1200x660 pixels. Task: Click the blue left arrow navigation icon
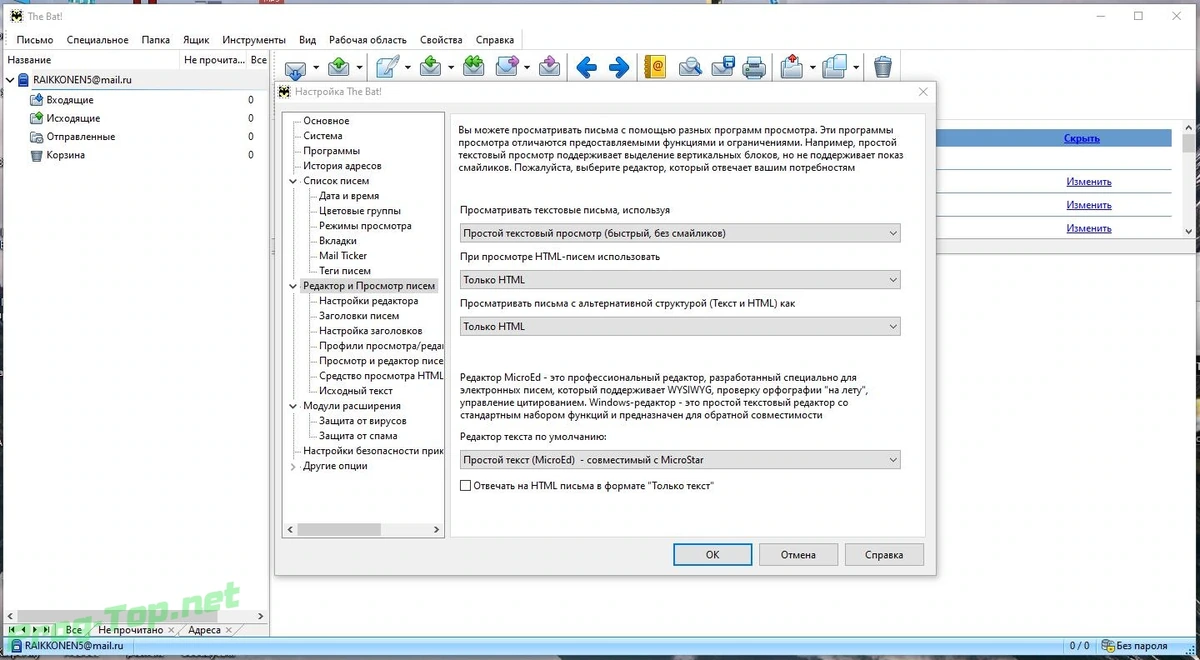point(587,68)
